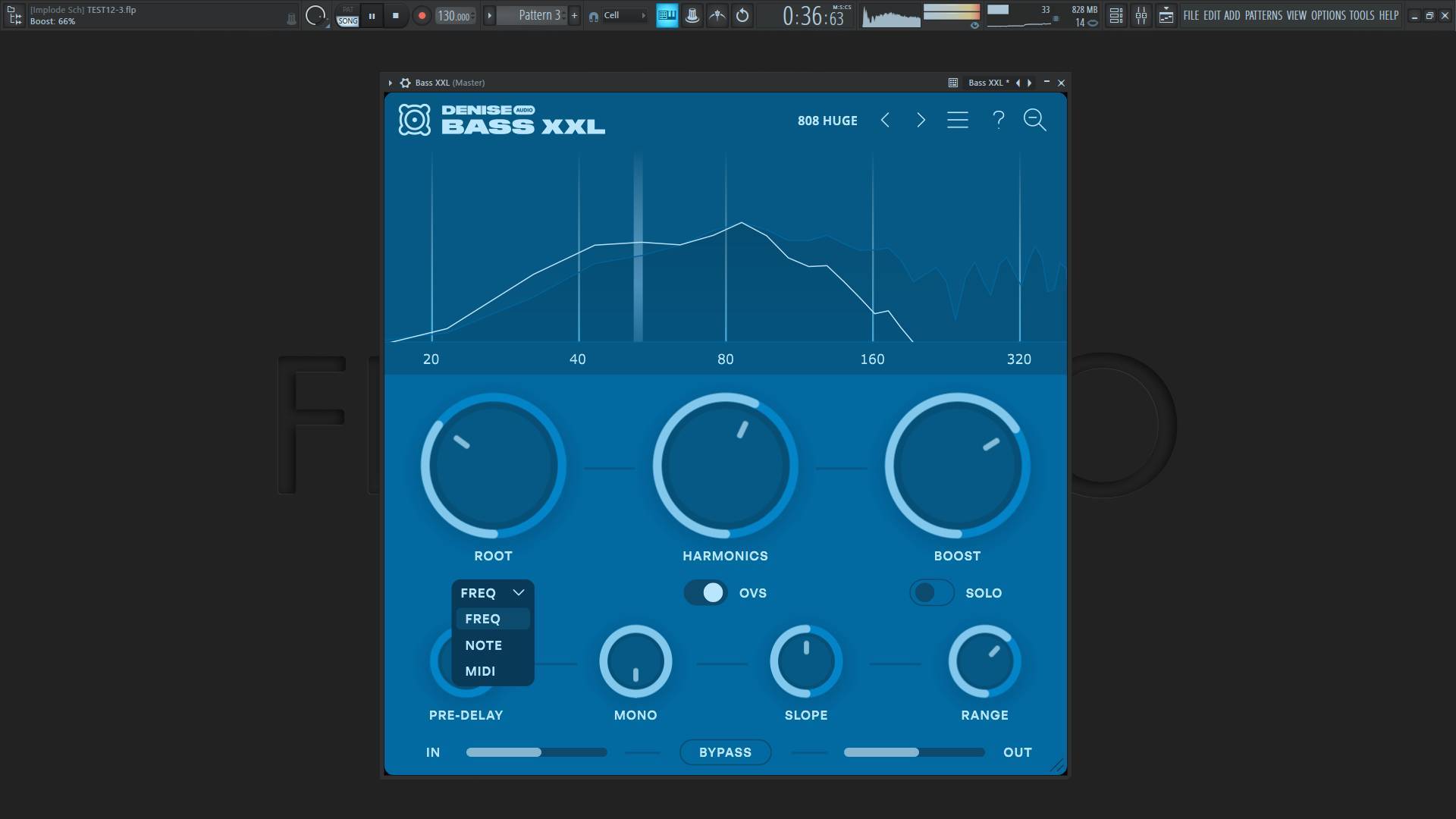Open the TOOLS menu
This screenshot has height=819, width=1456.
click(1361, 15)
